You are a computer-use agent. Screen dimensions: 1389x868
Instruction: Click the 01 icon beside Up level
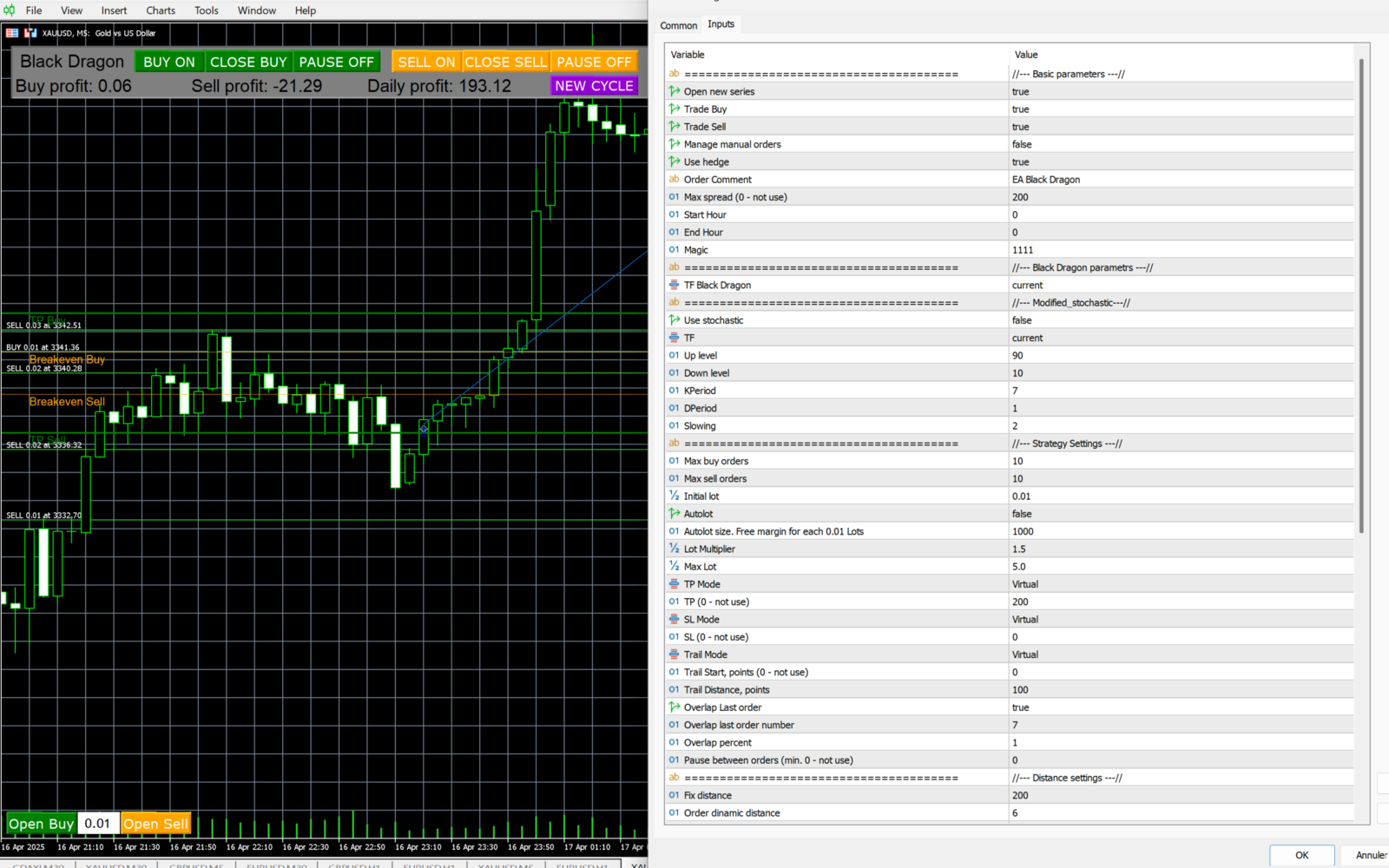point(675,355)
